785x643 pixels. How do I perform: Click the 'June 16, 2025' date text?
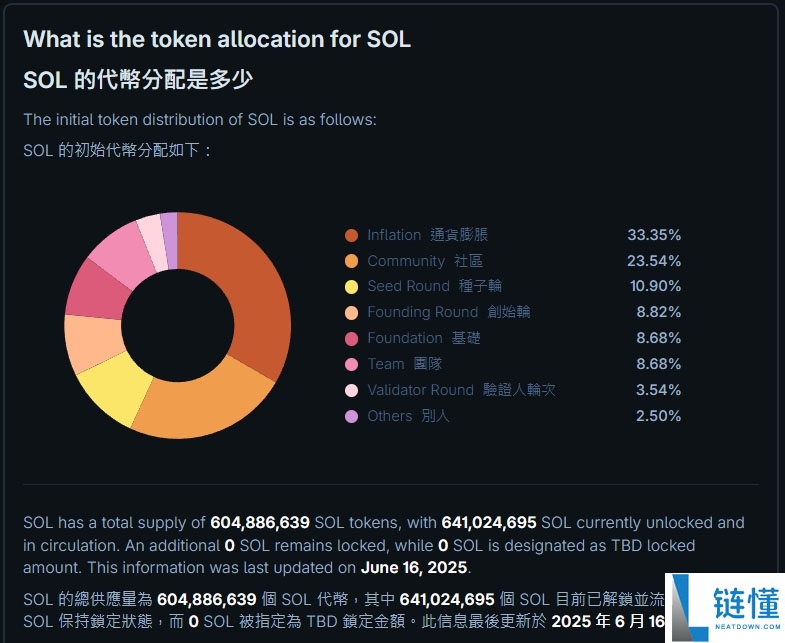(414, 568)
